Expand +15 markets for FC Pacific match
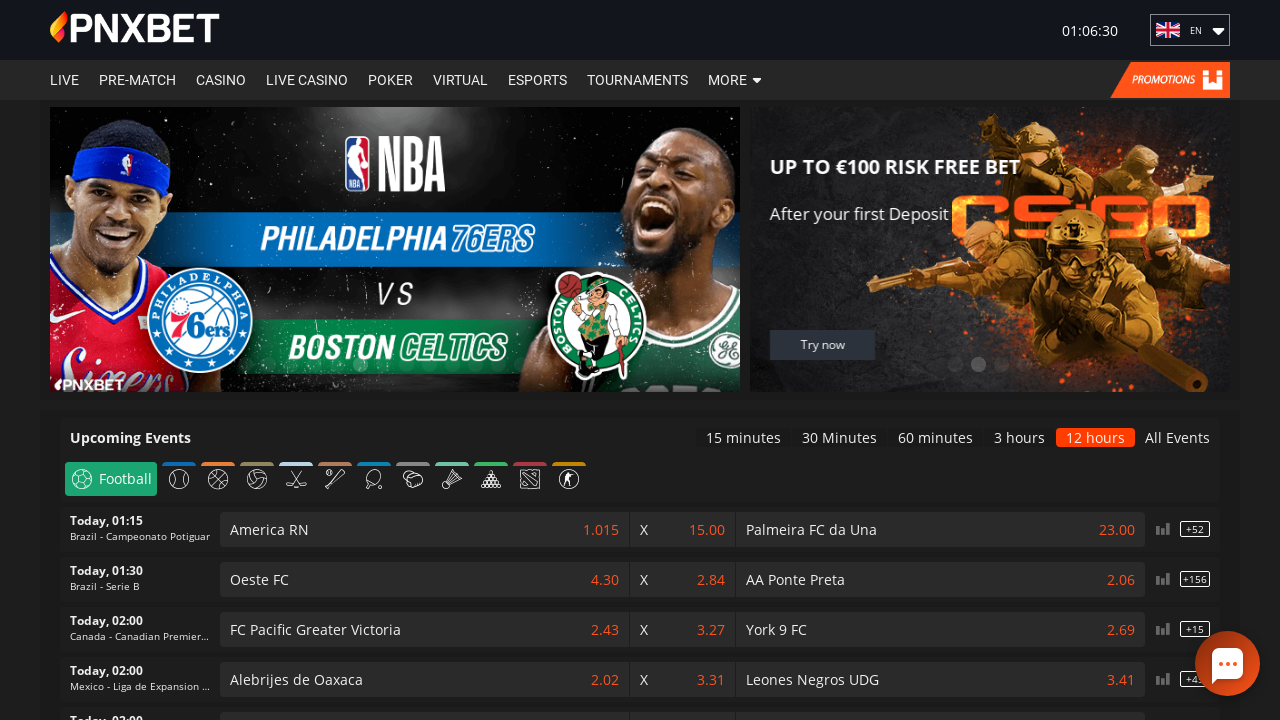Image resolution: width=1280 pixels, height=720 pixels. point(1195,629)
